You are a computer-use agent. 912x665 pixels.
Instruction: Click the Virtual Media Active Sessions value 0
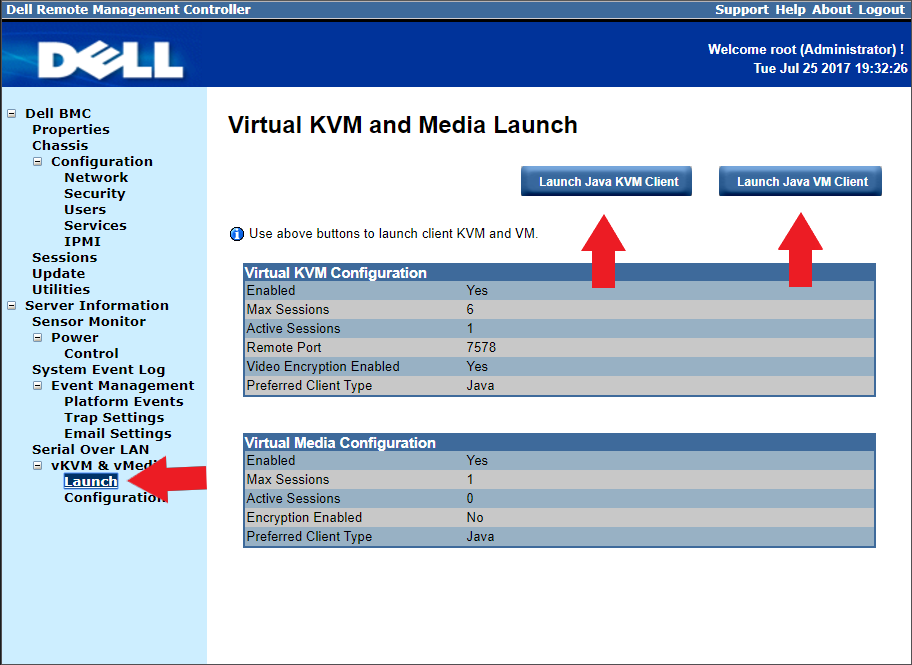click(x=470, y=499)
